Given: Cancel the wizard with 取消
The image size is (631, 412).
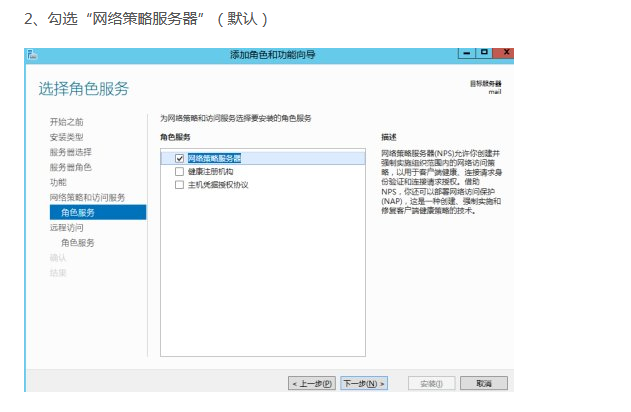Looking at the screenshot, I should click(483, 383).
